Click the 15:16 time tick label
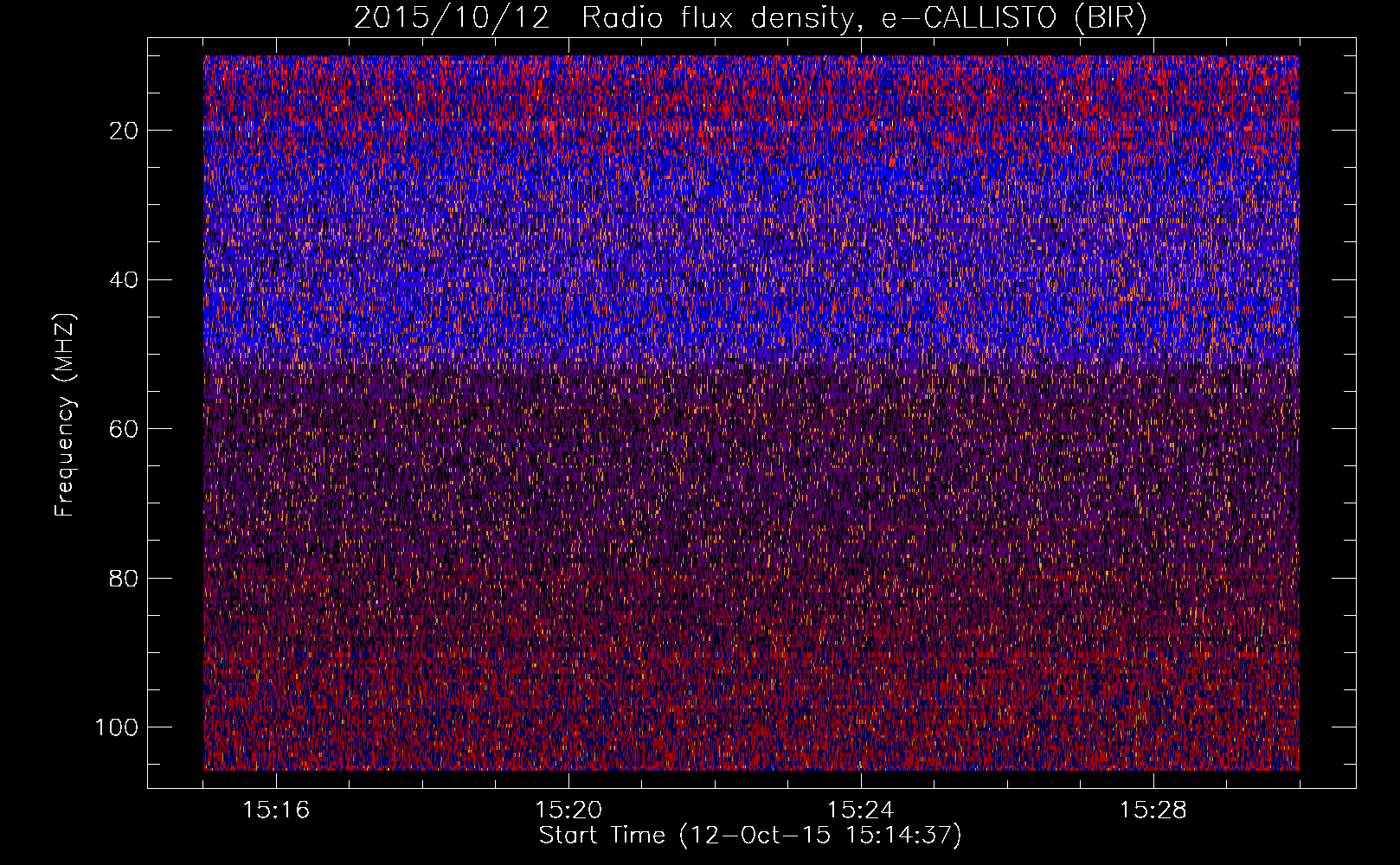This screenshot has width=1400, height=865. tap(276, 811)
